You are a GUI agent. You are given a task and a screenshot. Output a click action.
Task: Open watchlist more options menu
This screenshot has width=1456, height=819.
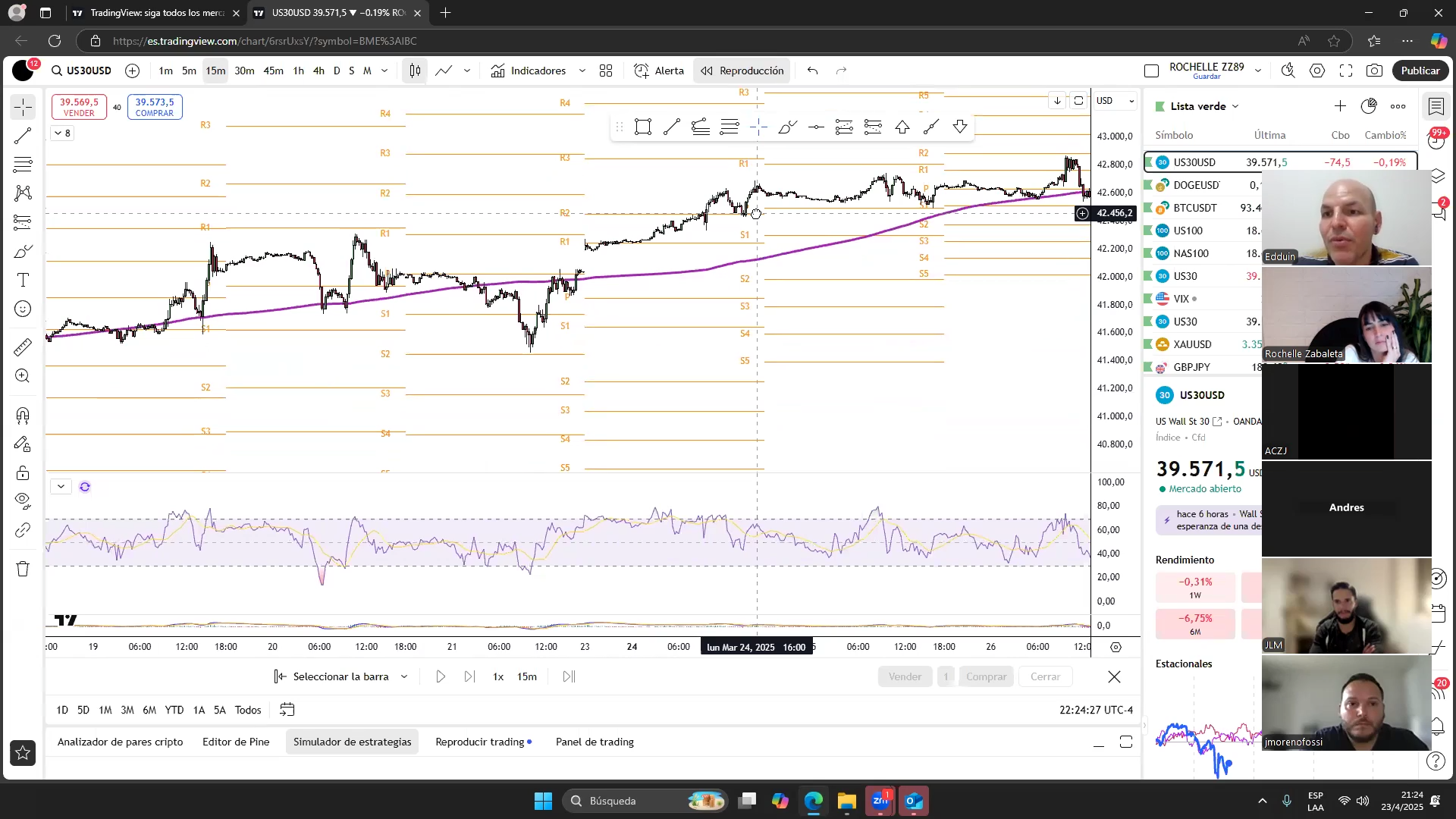tap(1398, 106)
